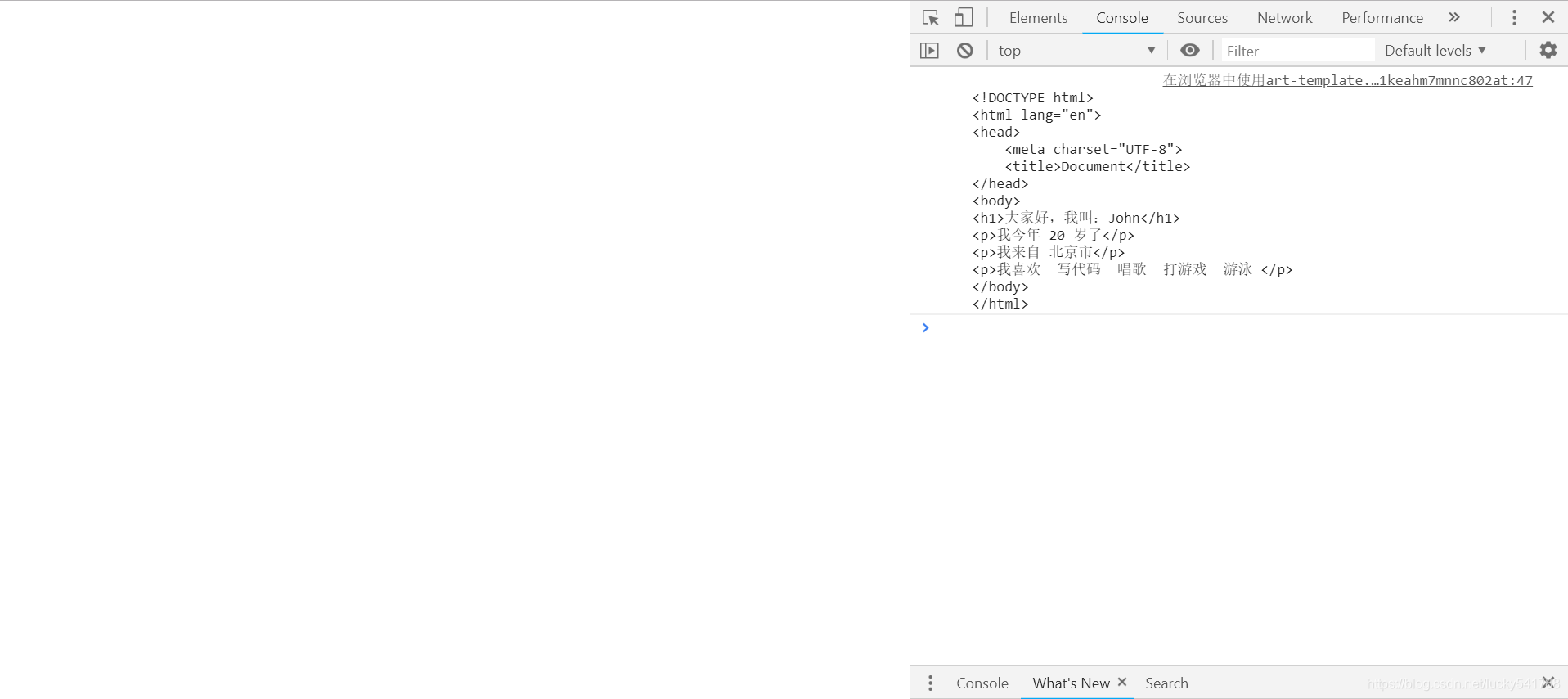Open the Network tab
The height and width of the screenshot is (699, 1568).
coord(1284,18)
